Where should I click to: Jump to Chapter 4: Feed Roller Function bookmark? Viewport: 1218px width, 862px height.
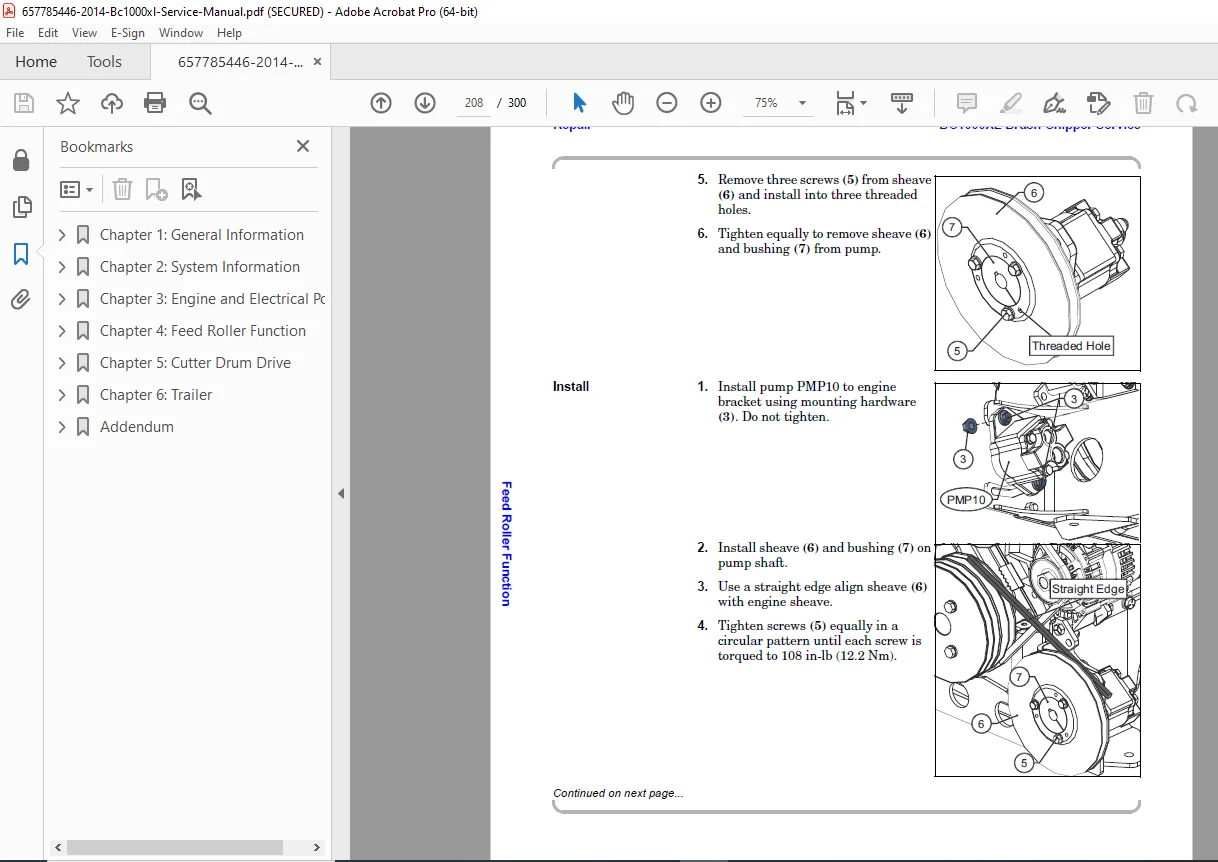(x=203, y=331)
